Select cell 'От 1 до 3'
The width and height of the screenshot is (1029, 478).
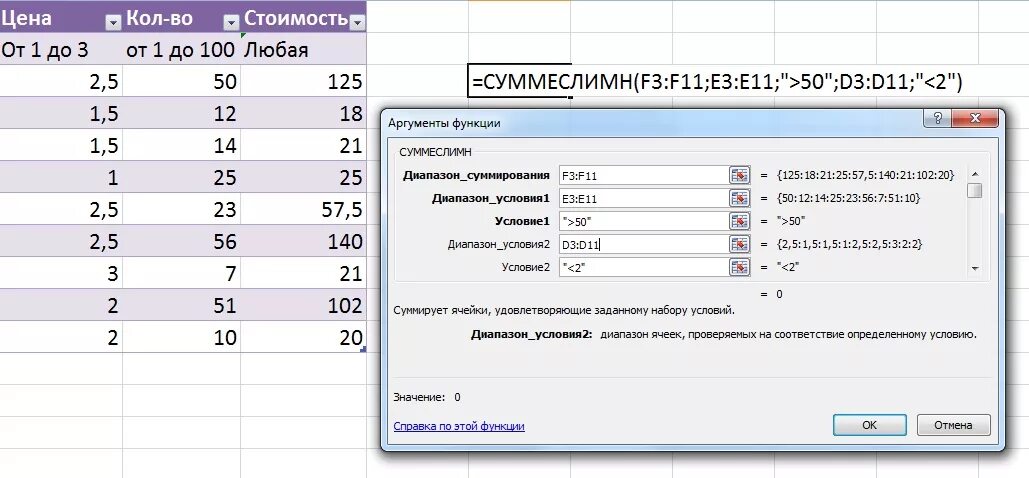[x=61, y=49]
